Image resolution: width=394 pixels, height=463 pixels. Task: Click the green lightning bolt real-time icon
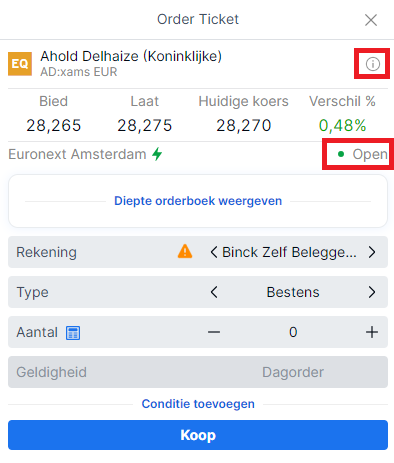click(x=157, y=154)
